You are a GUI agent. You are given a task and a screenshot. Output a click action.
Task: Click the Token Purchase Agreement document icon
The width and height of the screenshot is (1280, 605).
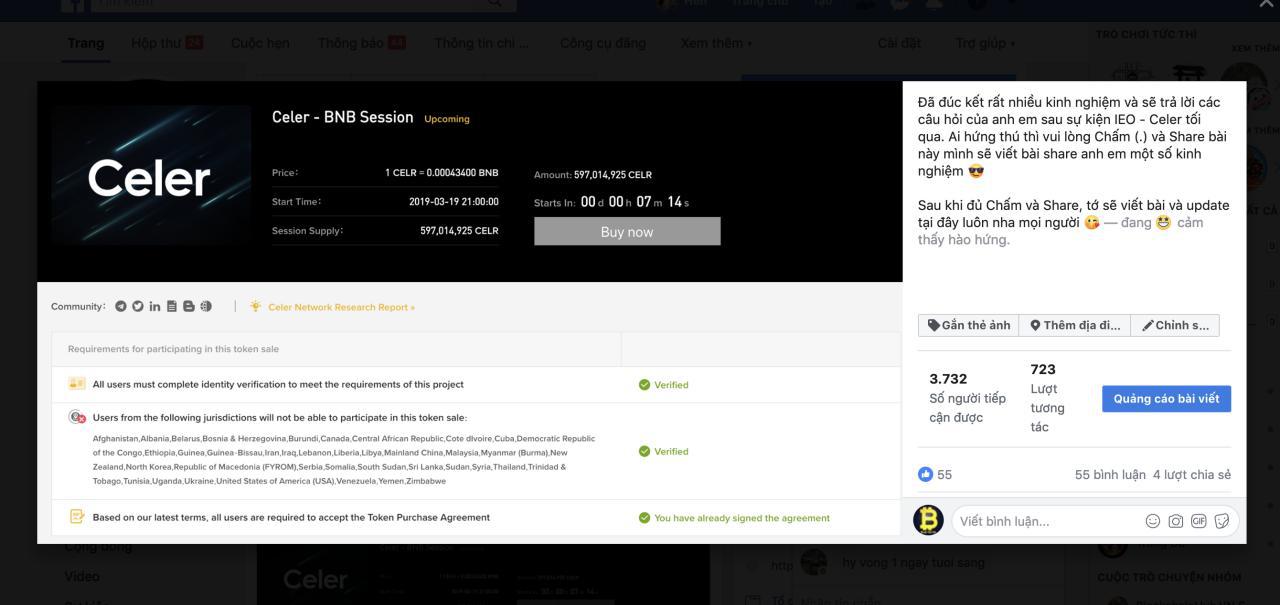coord(77,517)
